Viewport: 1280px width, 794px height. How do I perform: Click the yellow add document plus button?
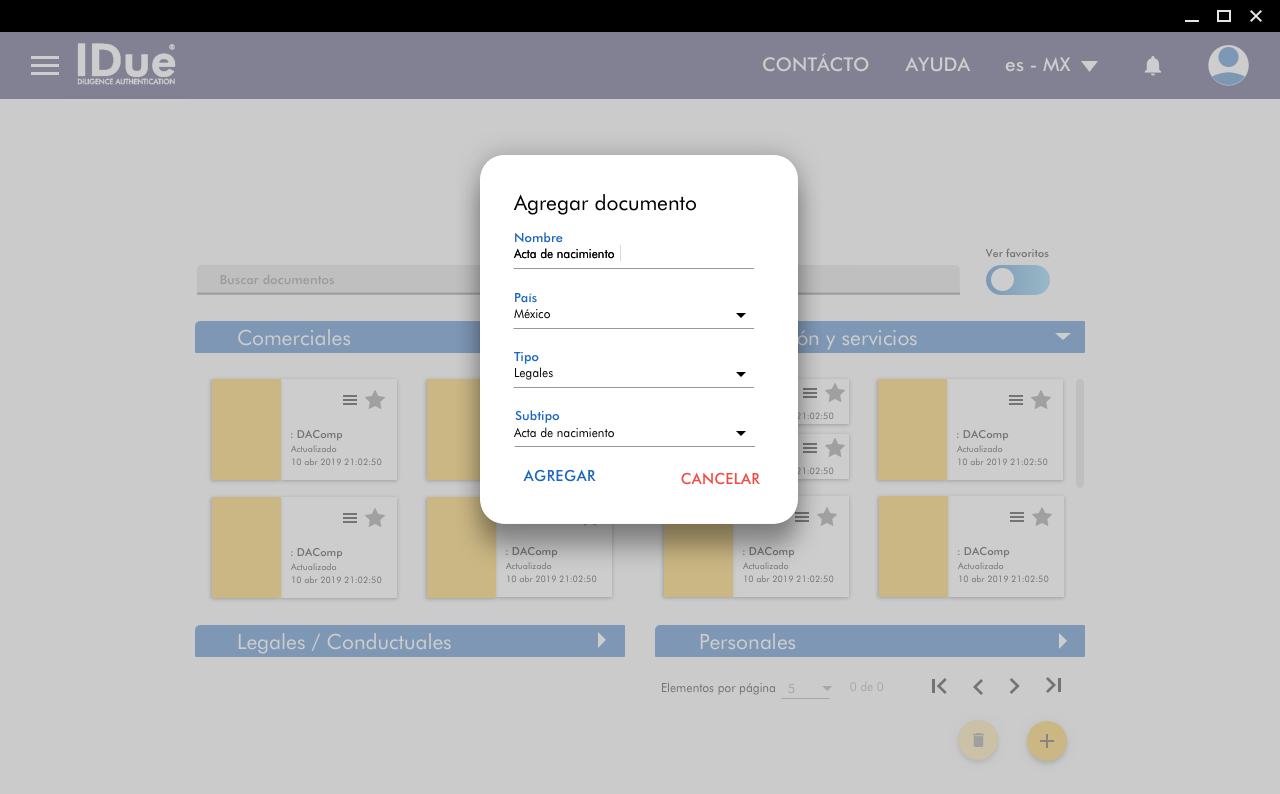click(1046, 741)
